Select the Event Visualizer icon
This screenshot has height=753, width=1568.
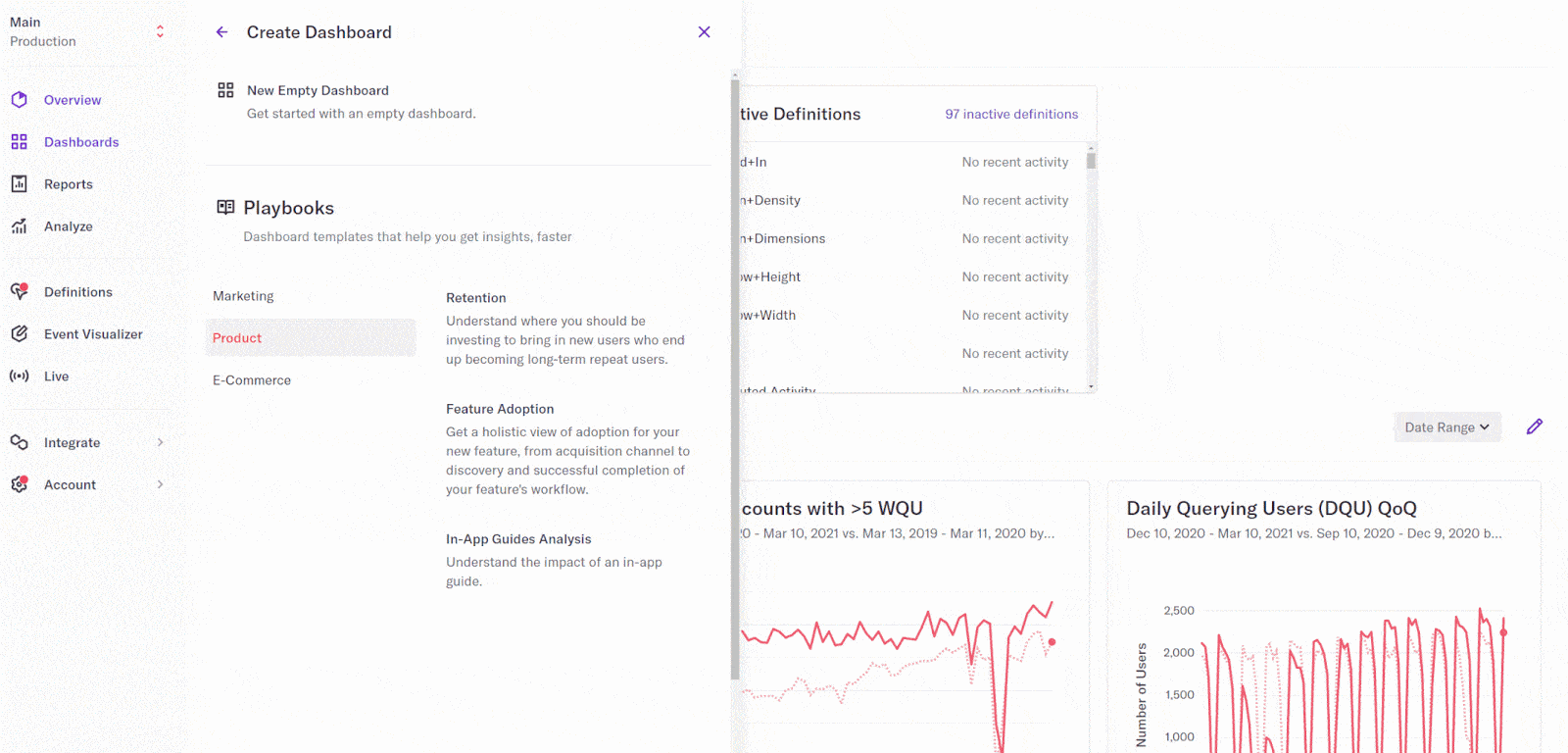19,333
